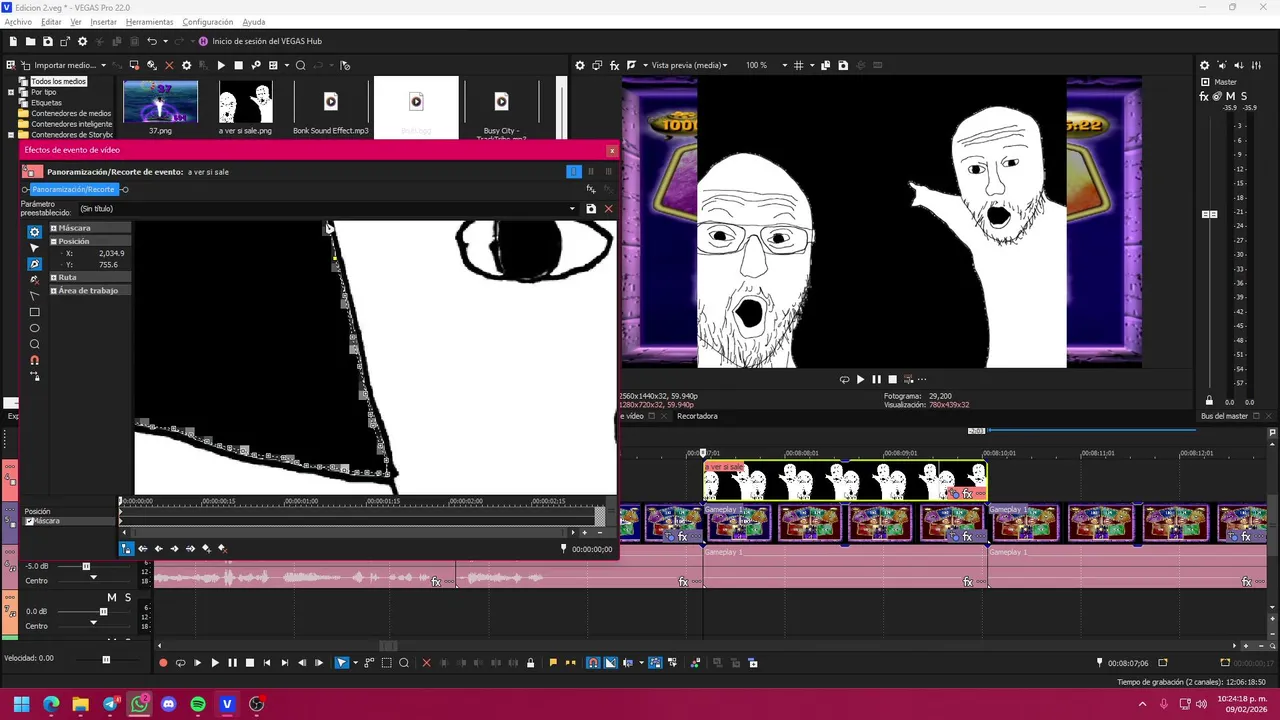Select the anchor deletion tool
The image size is (1280, 720).
coord(34,280)
